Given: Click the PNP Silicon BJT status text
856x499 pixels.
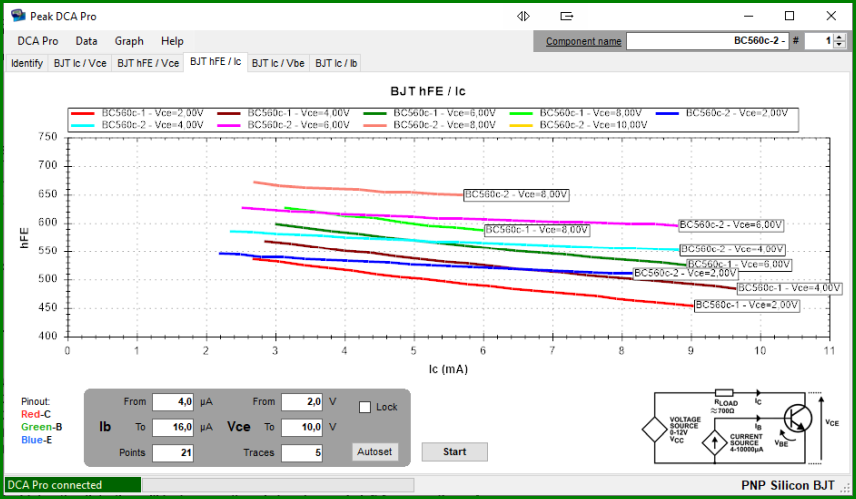Looking at the screenshot, I should pos(787,485).
